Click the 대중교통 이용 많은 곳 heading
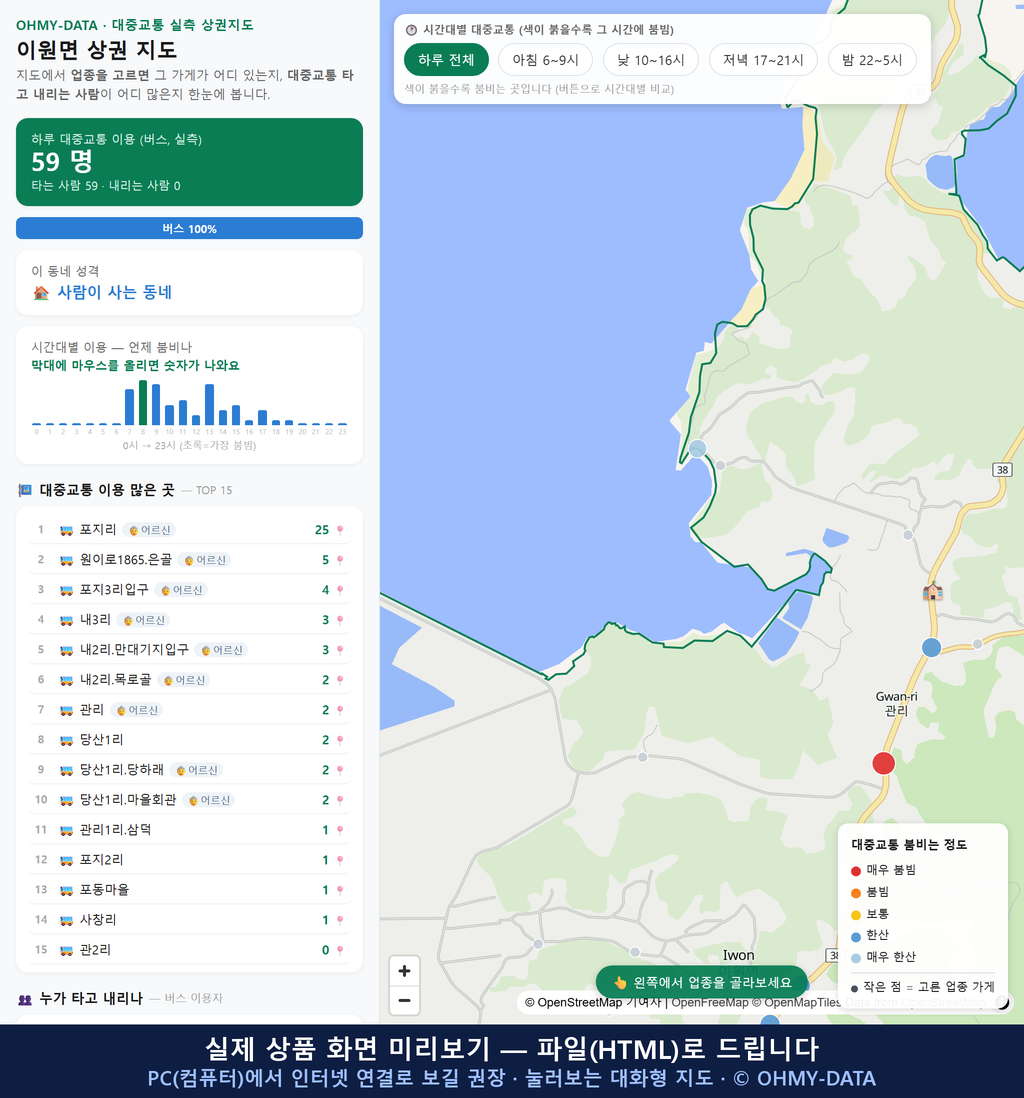The image size is (1024, 1098). tap(106, 490)
